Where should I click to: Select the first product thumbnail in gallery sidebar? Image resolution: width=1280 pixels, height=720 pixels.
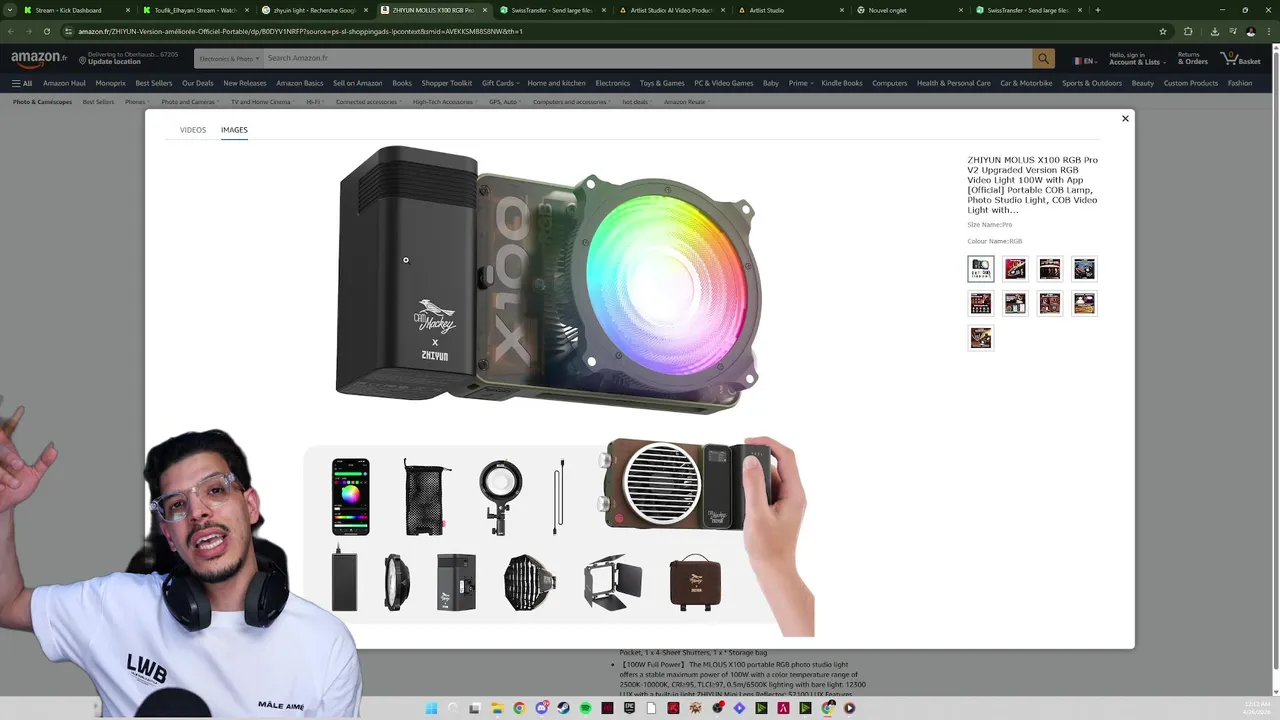[x=981, y=269]
